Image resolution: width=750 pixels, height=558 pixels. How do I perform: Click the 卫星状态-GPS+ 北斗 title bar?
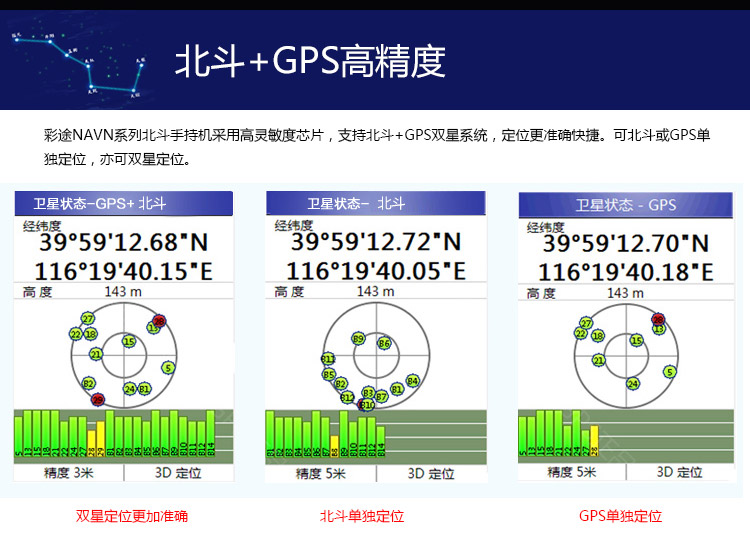pyautogui.click(x=124, y=204)
